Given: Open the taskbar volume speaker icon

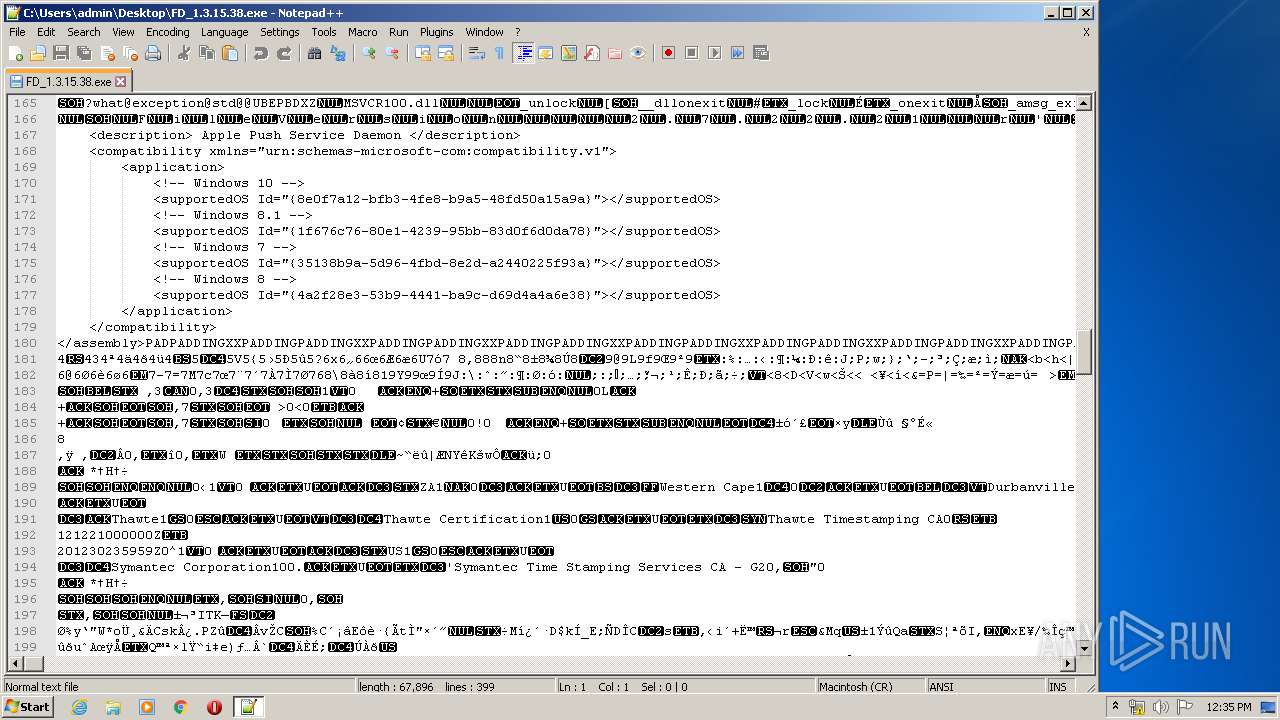Looking at the screenshot, I should point(1162,707).
